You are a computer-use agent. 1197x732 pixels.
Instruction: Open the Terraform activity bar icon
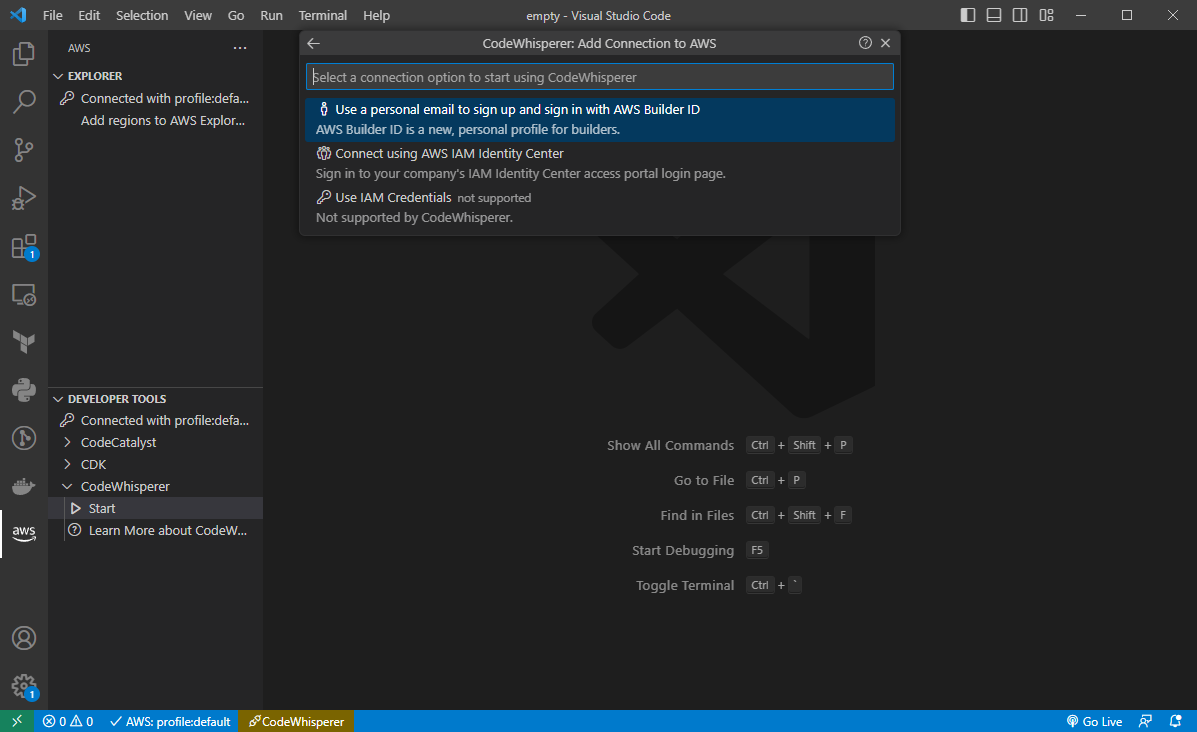[24, 342]
